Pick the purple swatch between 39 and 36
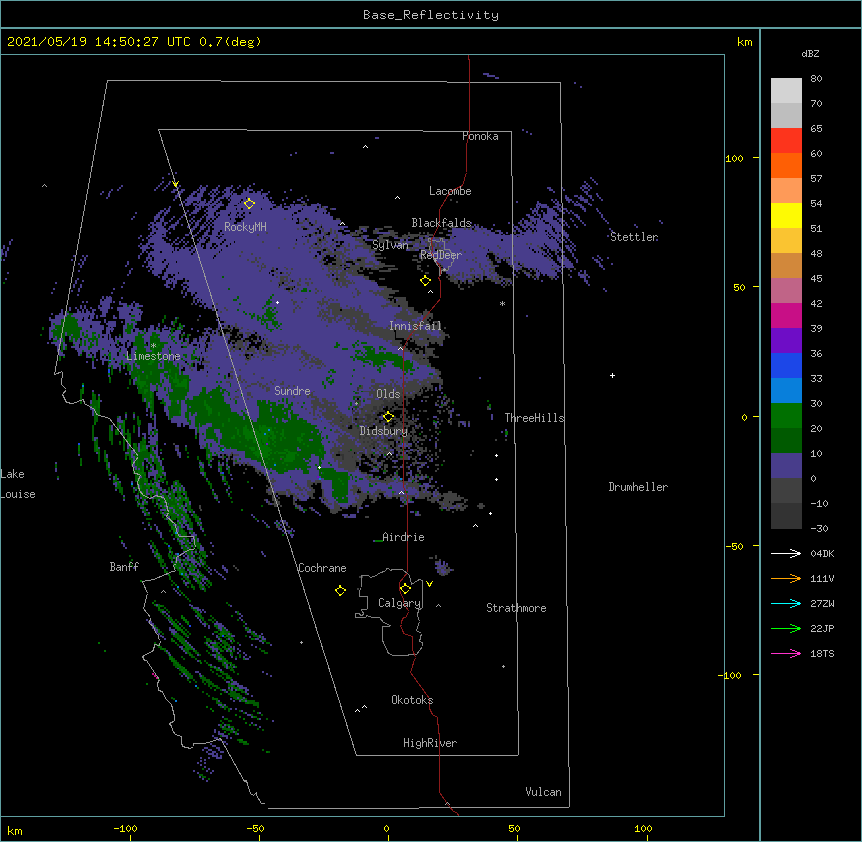Screen dimensions: 862x842 786,341
